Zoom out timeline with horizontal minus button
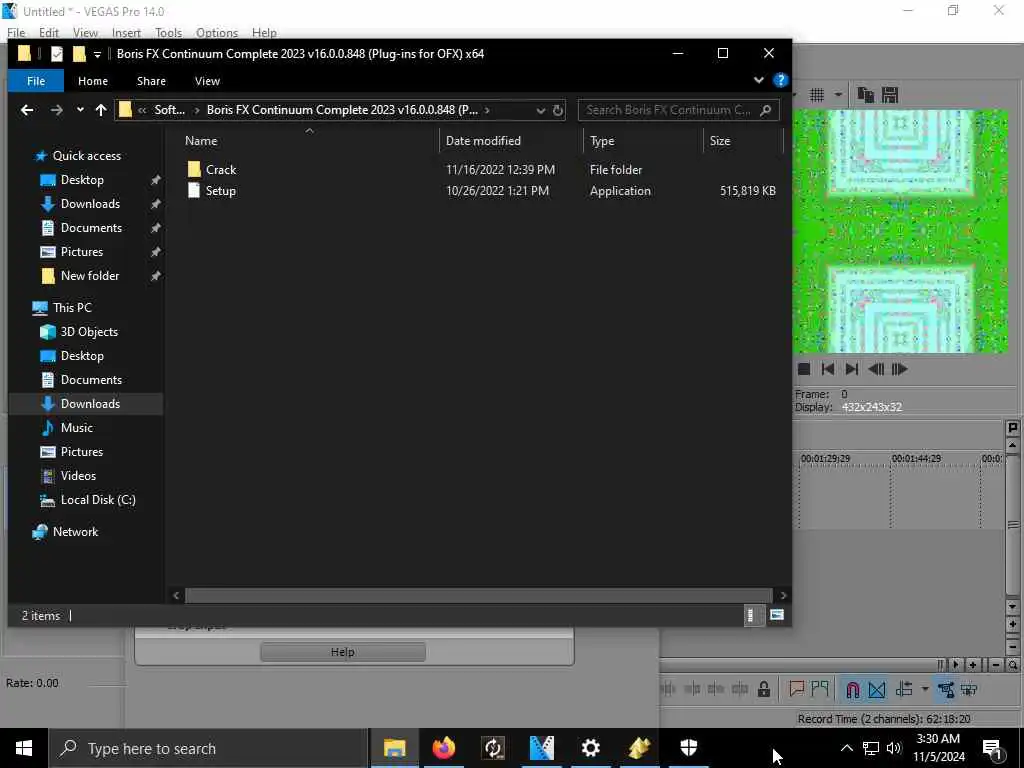This screenshot has width=1024, height=768. click(995, 665)
